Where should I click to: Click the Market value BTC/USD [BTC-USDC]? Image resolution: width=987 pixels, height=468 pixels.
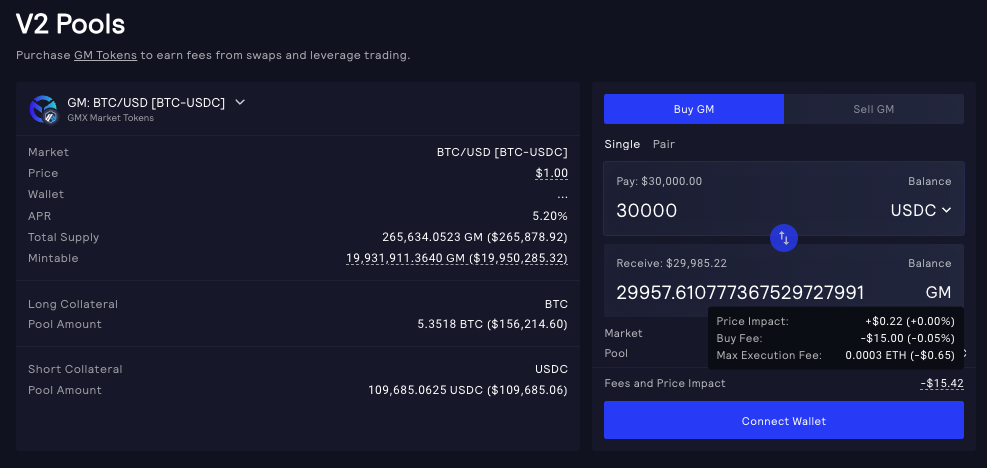click(502, 152)
